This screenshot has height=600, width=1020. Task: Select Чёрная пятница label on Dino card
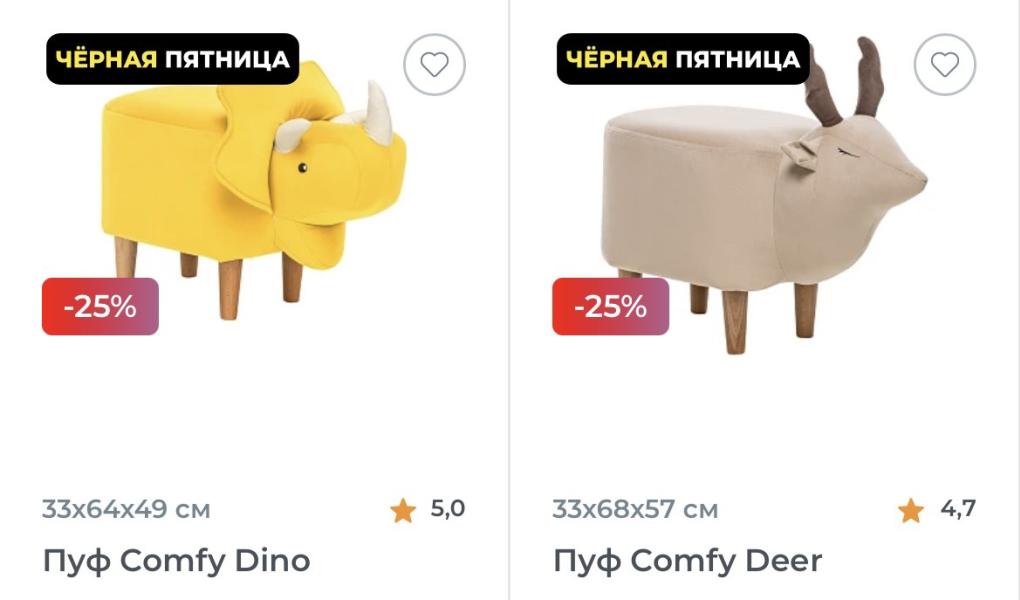(x=172, y=59)
